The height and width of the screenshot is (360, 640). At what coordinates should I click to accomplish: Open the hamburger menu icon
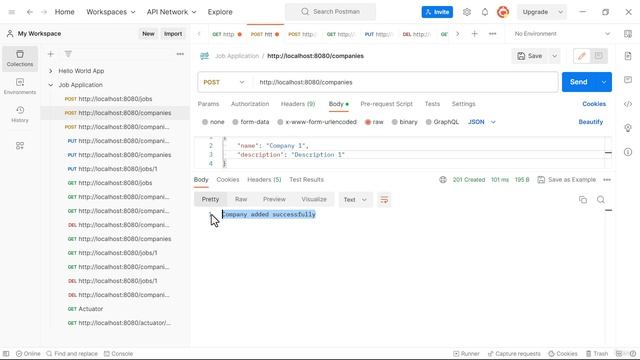(x=12, y=12)
